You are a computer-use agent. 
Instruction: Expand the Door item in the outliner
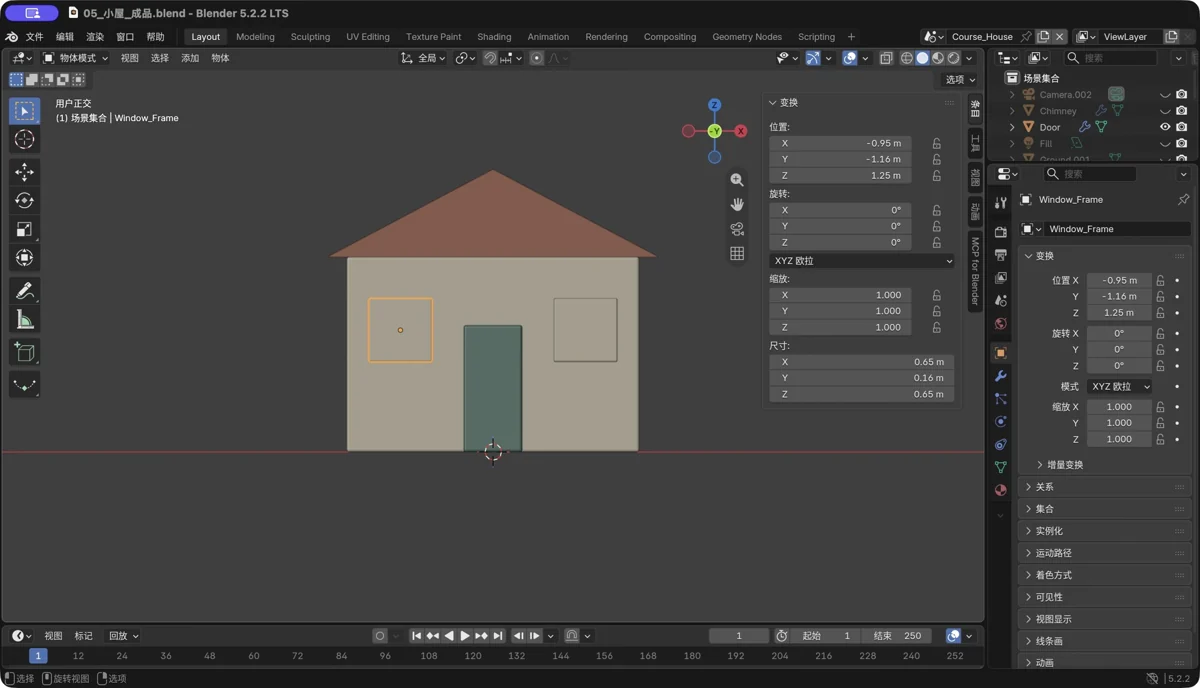pyautogui.click(x=1012, y=127)
